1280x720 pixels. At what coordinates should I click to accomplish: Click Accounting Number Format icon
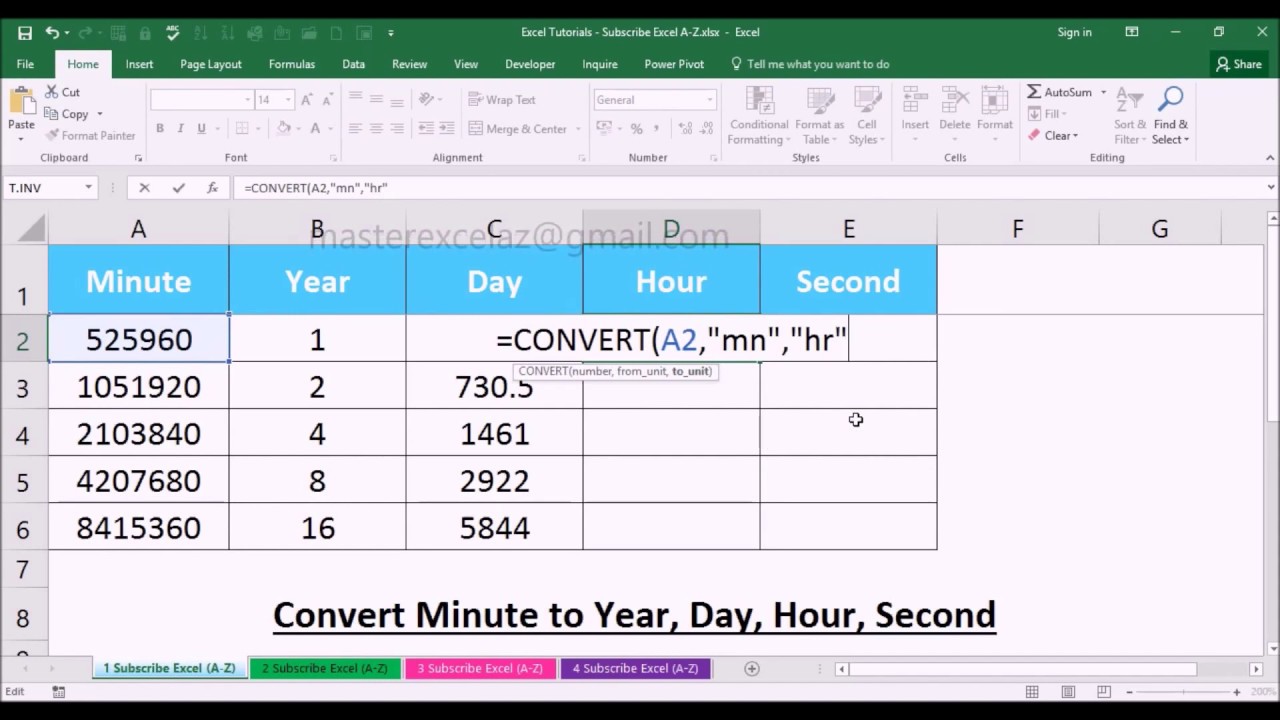(x=603, y=128)
